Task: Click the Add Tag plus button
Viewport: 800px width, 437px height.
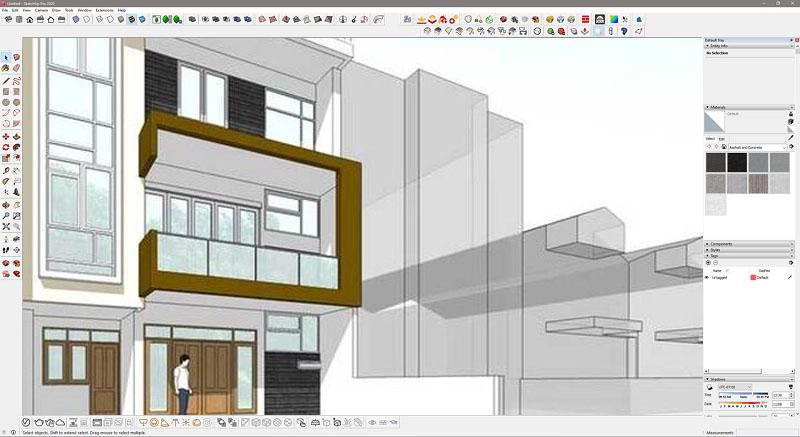Action: 708,263
